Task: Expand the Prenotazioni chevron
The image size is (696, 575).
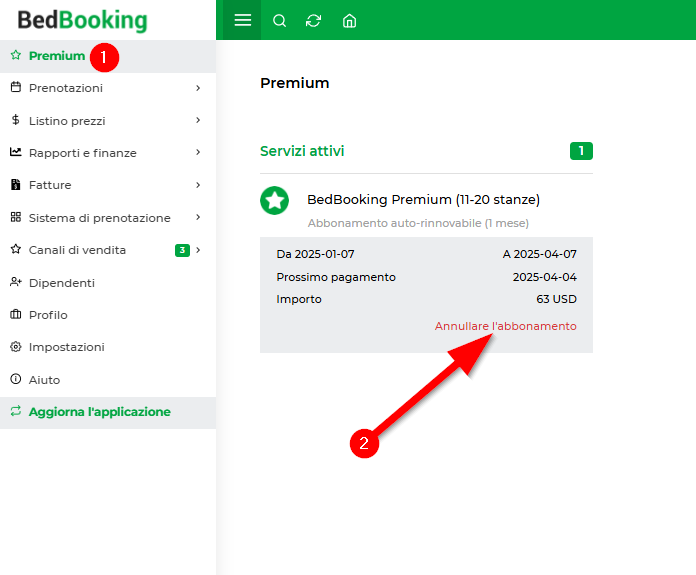Action: point(198,88)
